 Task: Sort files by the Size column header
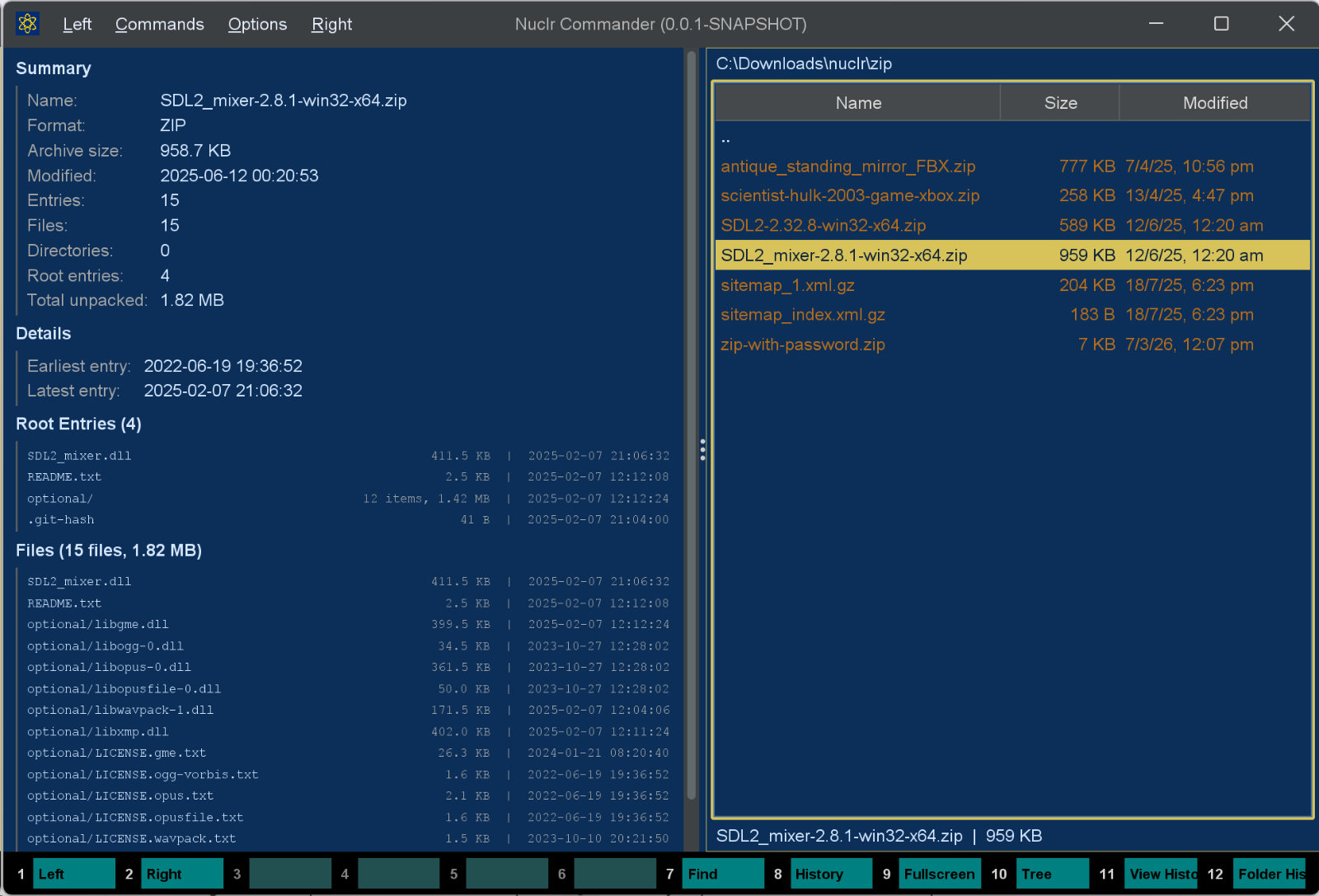[1060, 103]
